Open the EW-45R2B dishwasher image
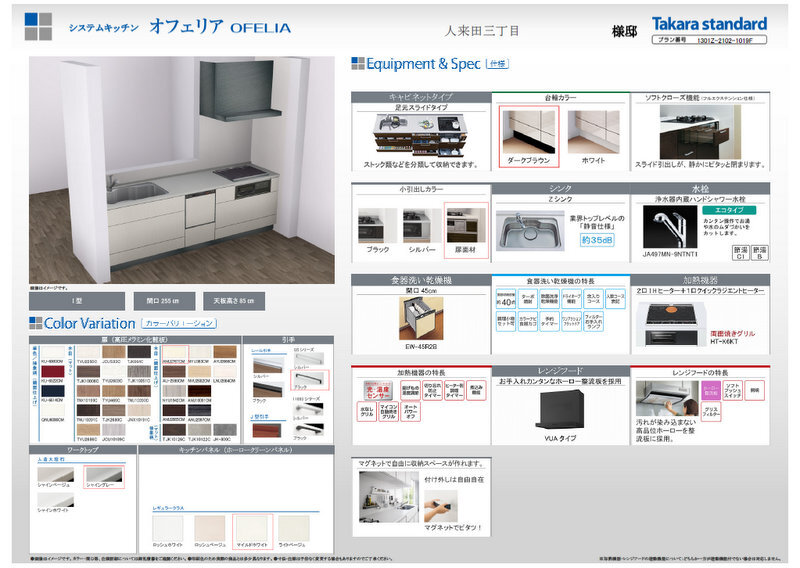Screen dimensions: 800x568 pos(421,319)
